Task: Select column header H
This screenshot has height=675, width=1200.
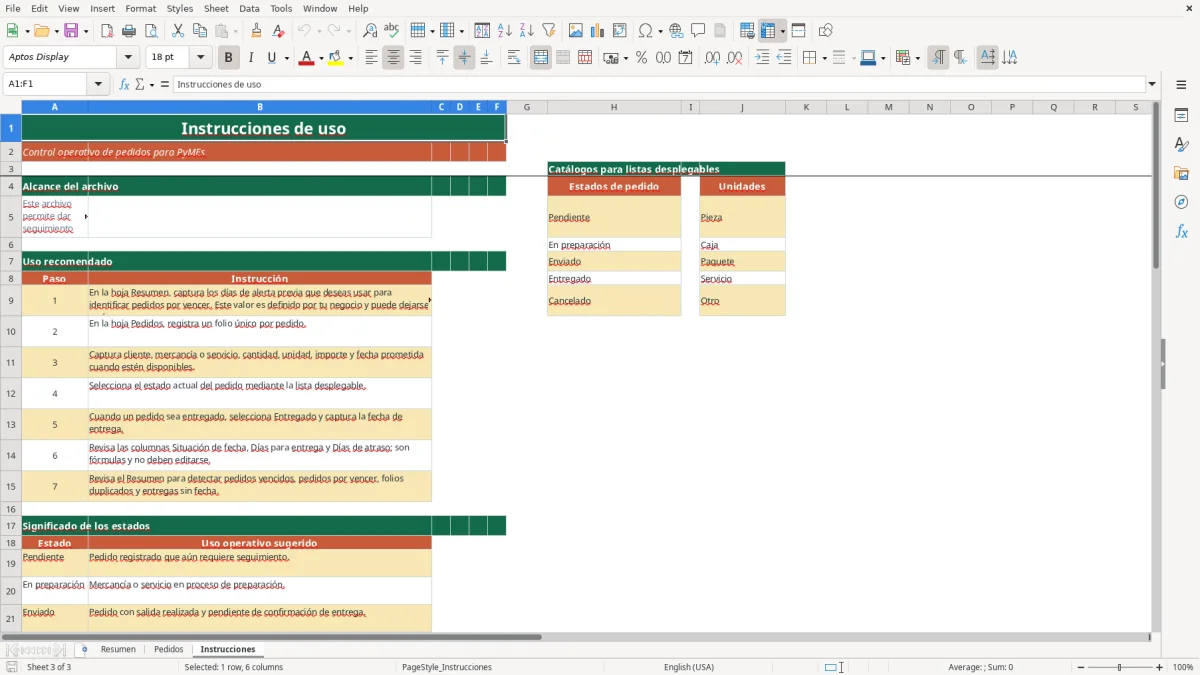Action: click(614, 107)
